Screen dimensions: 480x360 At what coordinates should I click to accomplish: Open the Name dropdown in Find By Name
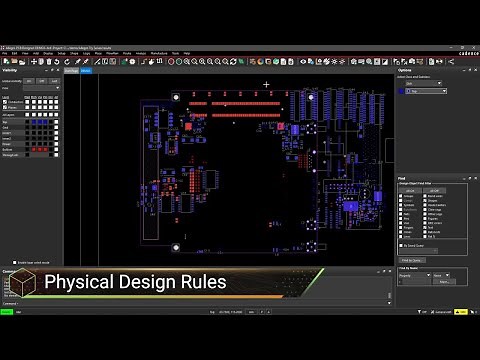(441, 275)
